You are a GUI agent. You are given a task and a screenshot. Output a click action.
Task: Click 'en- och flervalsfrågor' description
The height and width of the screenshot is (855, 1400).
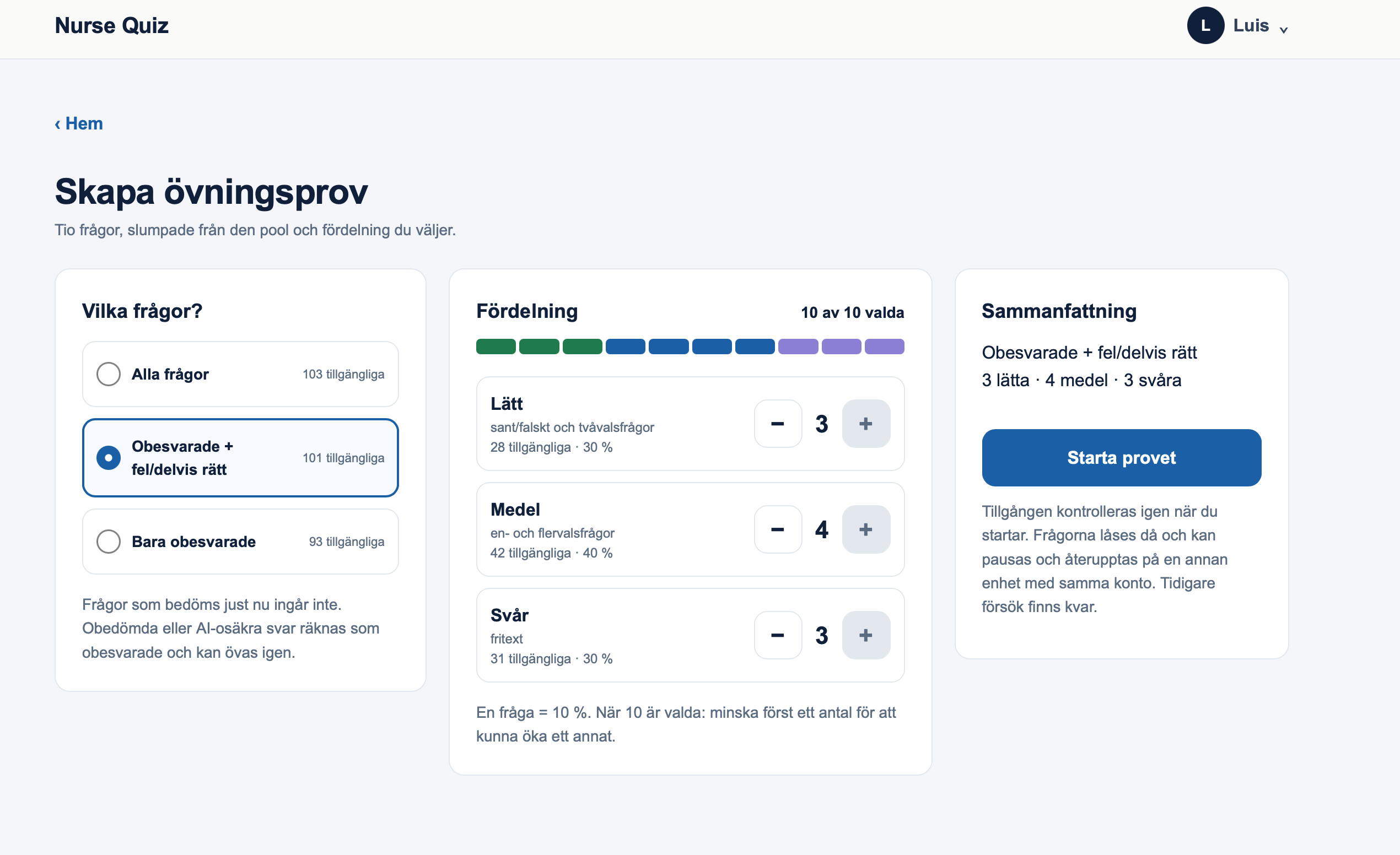[x=552, y=533]
